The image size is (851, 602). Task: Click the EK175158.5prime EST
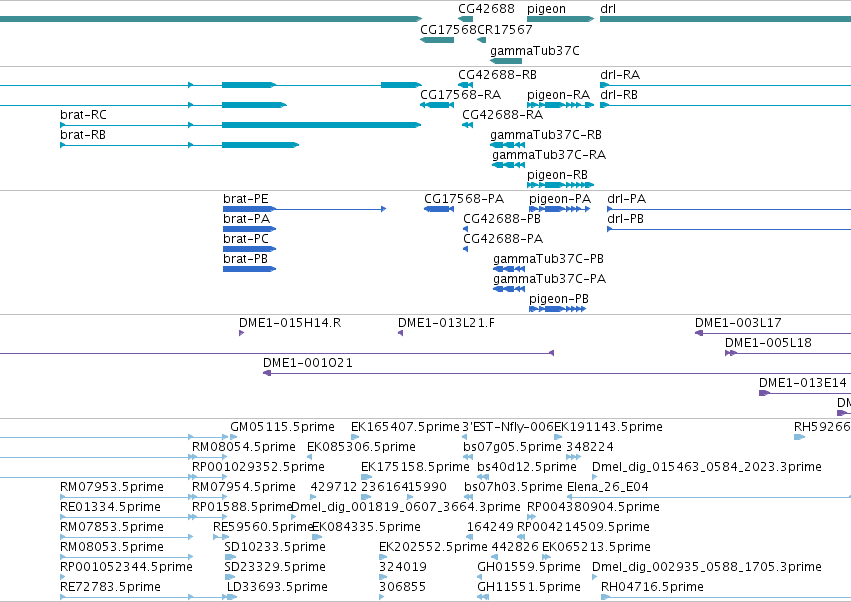[x=366, y=477]
